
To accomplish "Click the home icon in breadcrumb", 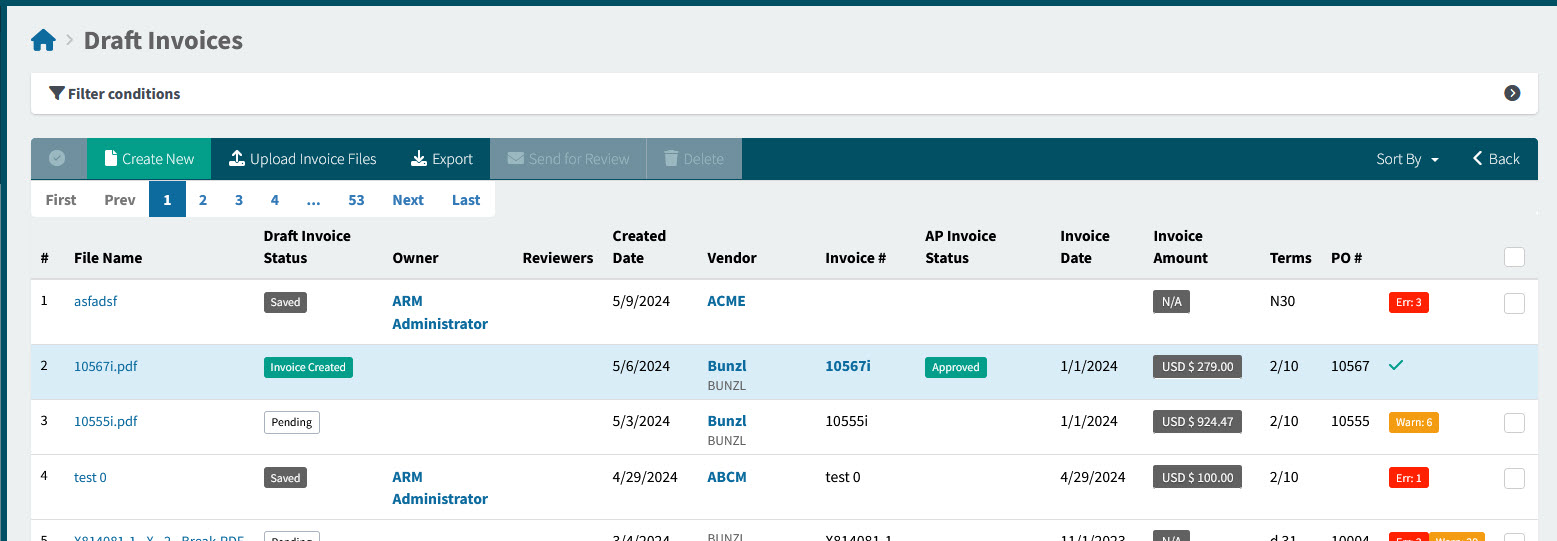I will pyautogui.click(x=43, y=41).
